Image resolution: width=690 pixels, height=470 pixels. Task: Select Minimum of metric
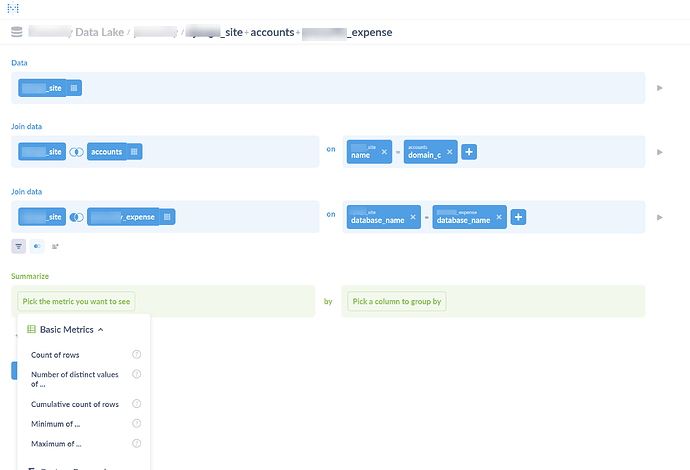click(x=55, y=424)
